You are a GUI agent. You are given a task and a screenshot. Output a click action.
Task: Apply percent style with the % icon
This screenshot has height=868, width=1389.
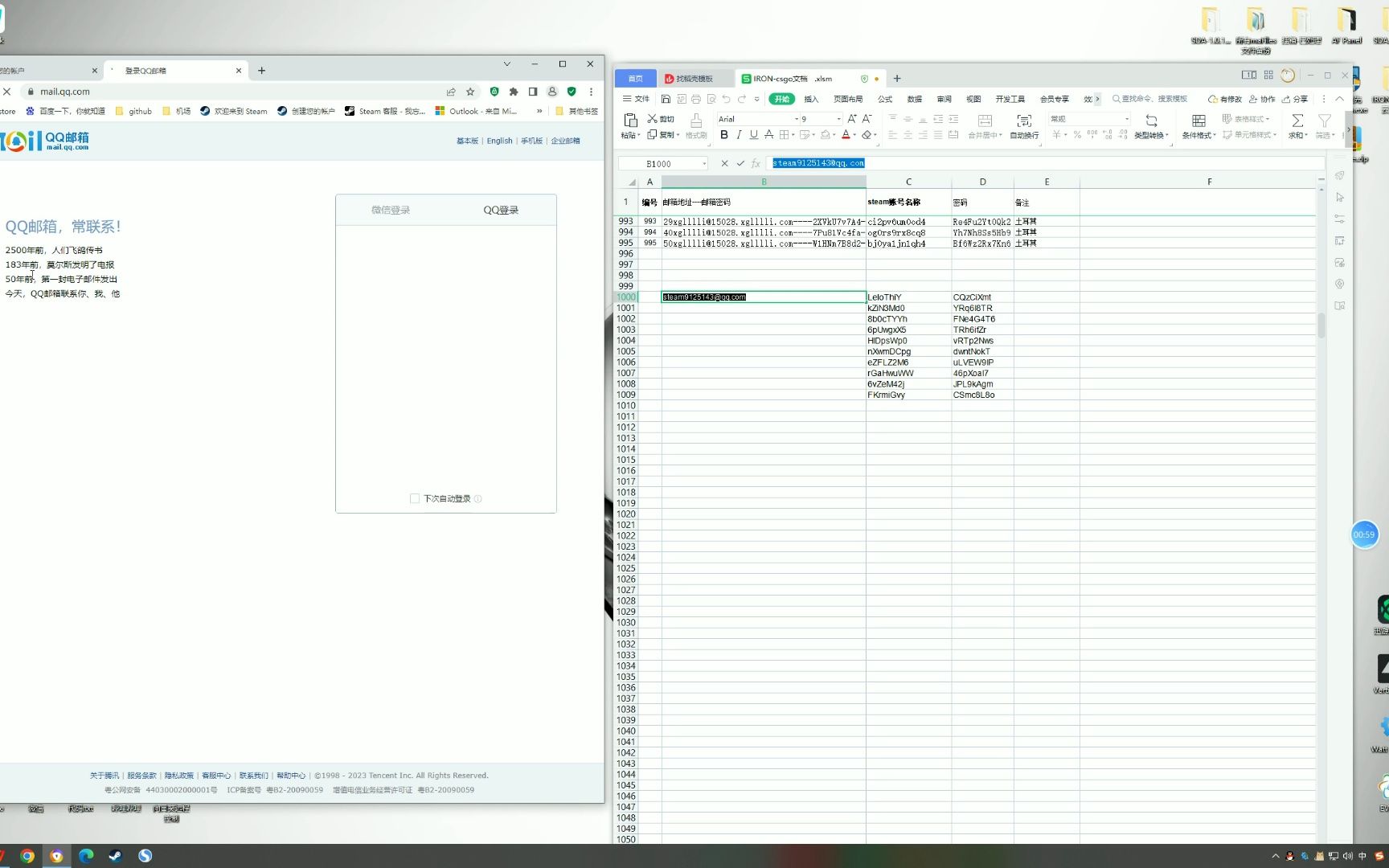click(1077, 135)
